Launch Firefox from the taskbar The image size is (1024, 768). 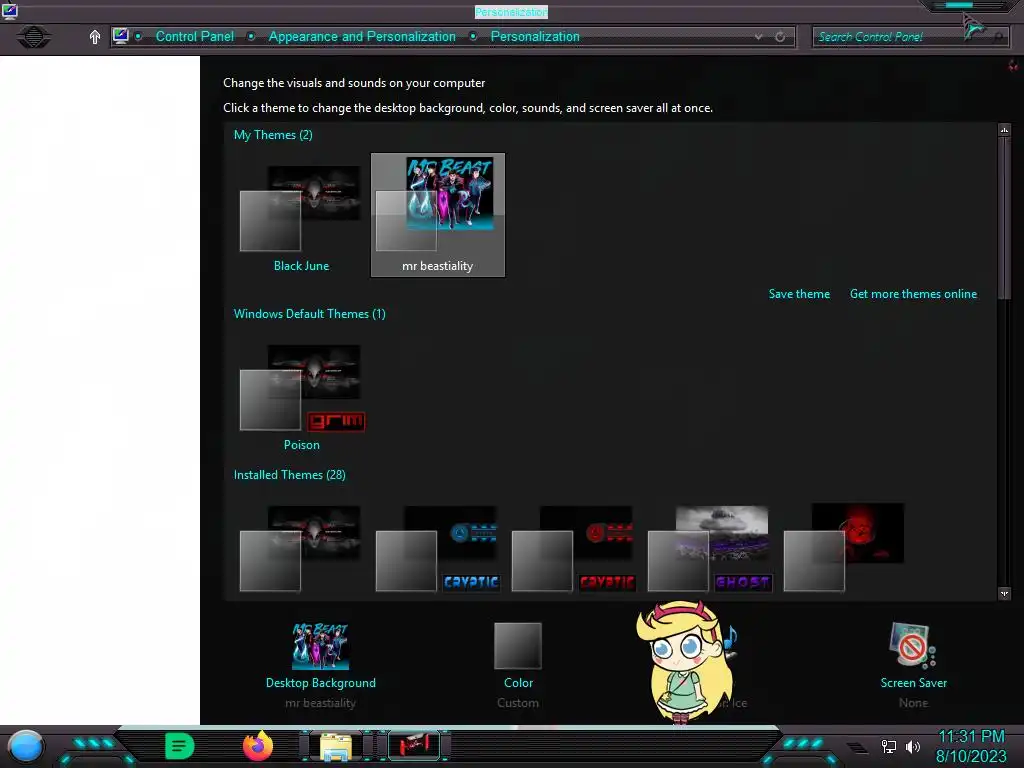click(258, 746)
